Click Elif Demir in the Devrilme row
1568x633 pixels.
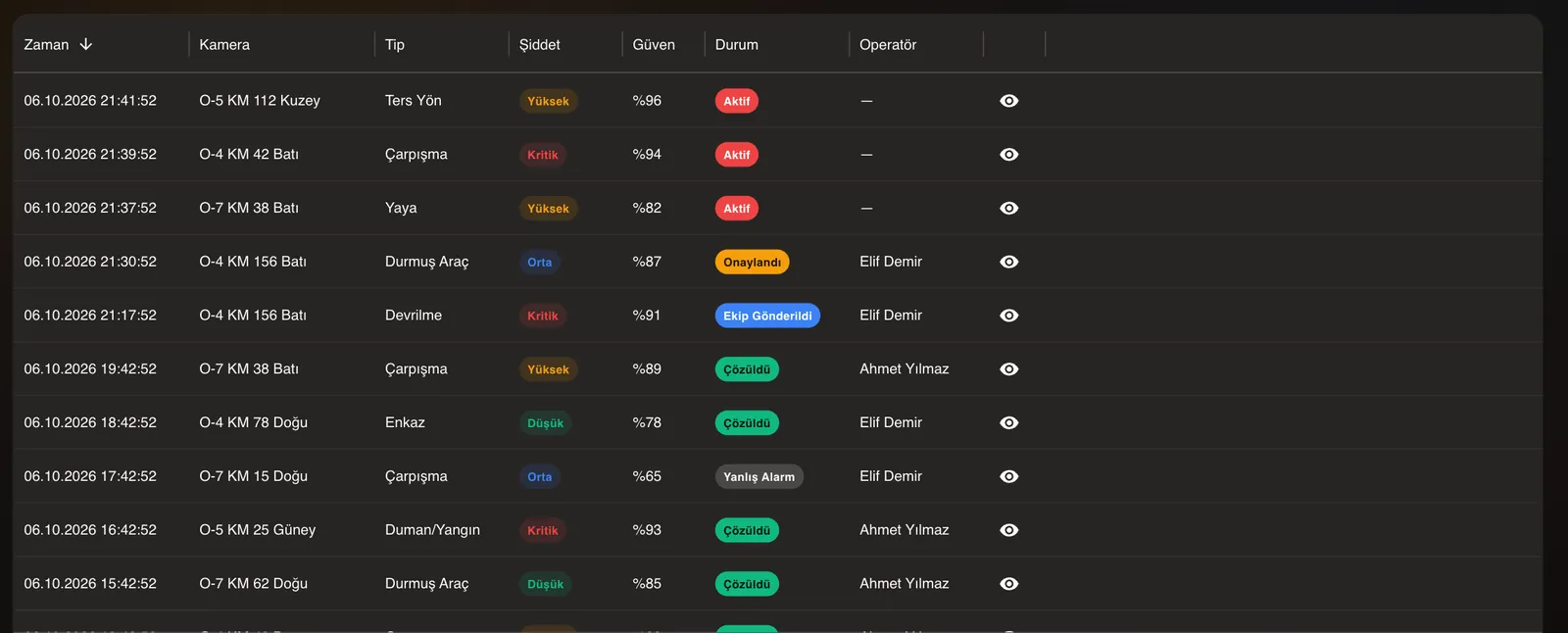coord(891,316)
